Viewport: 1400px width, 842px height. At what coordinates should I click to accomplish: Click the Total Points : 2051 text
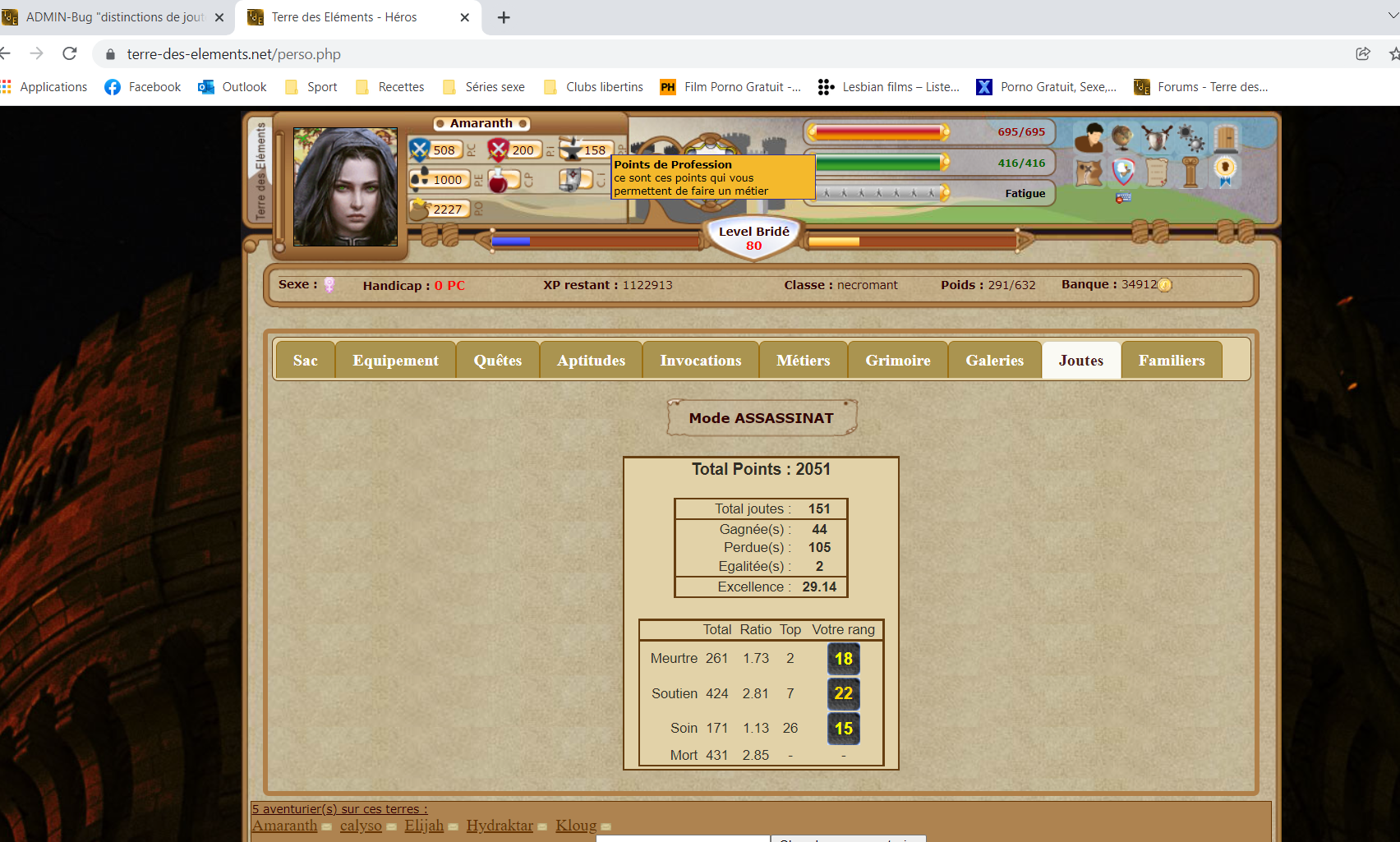[761, 469]
